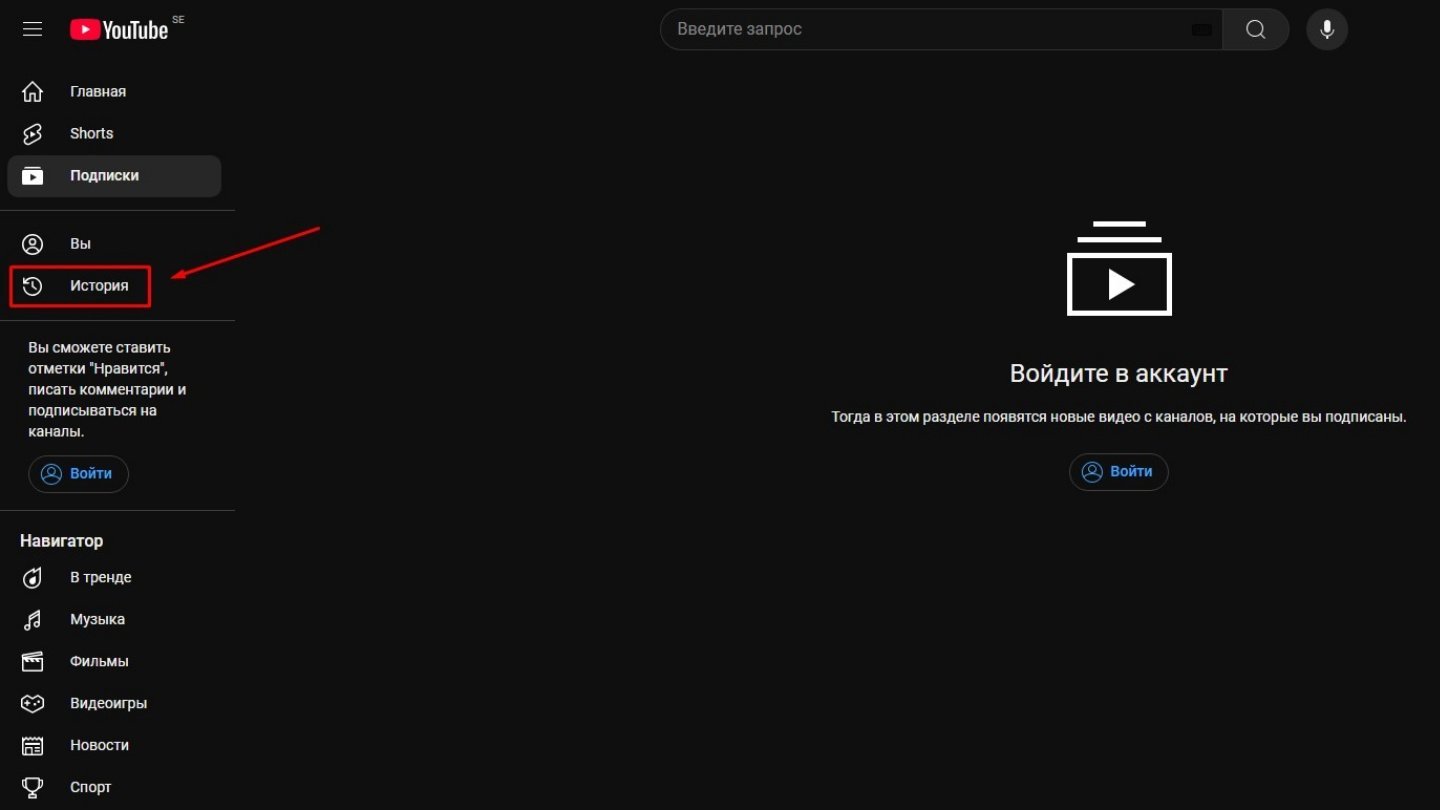Click the large subscriptions play icon
The image size is (1440, 810).
1119,268
